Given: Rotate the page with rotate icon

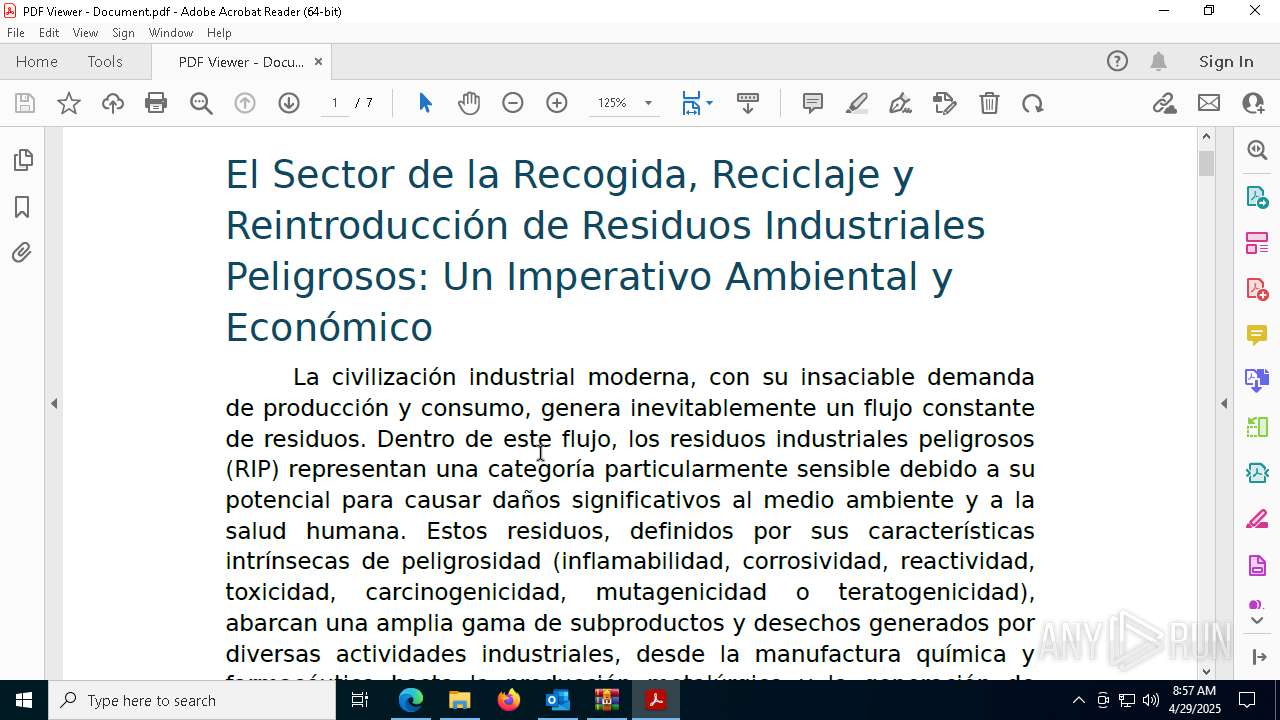Looking at the screenshot, I should pos(1033,103).
